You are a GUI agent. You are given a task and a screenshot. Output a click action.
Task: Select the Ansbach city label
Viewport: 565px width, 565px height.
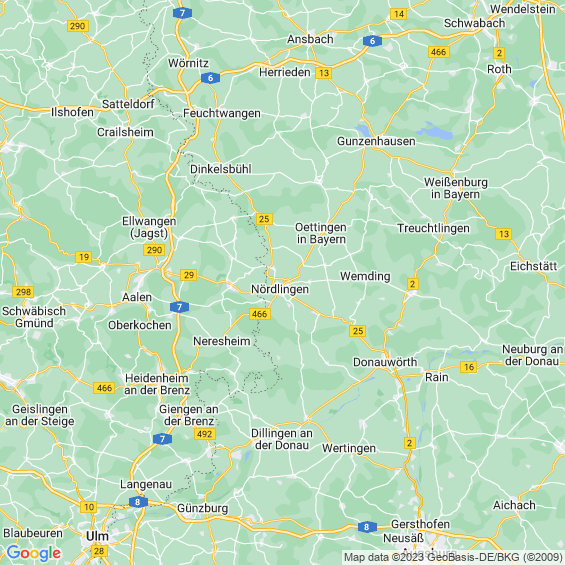[x=310, y=39]
